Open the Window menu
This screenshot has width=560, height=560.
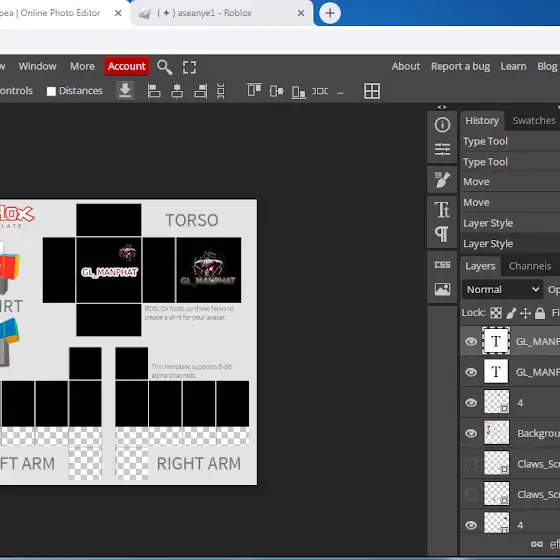[38, 66]
